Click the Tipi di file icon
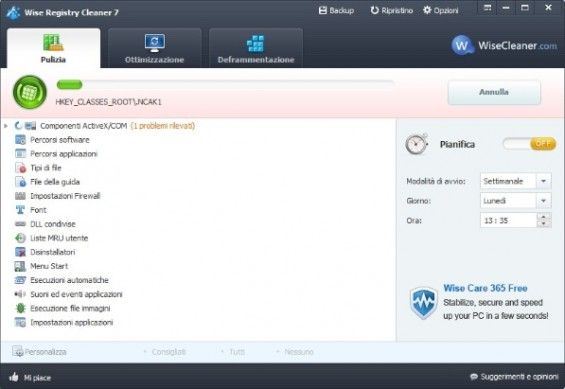This screenshot has width=565, height=389. tap(20, 168)
